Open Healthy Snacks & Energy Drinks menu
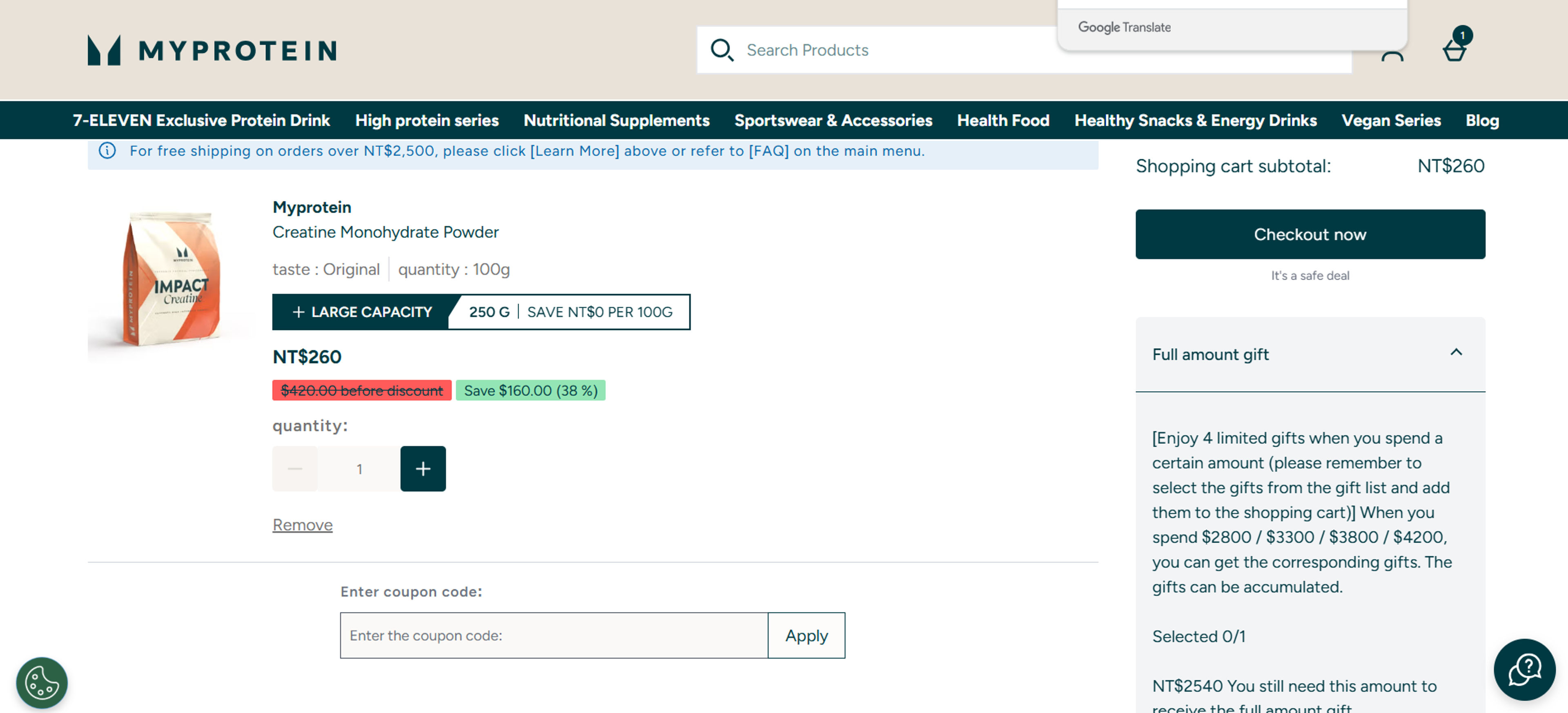The height and width of the screenshot is (713, 1568). [1196, 120]
